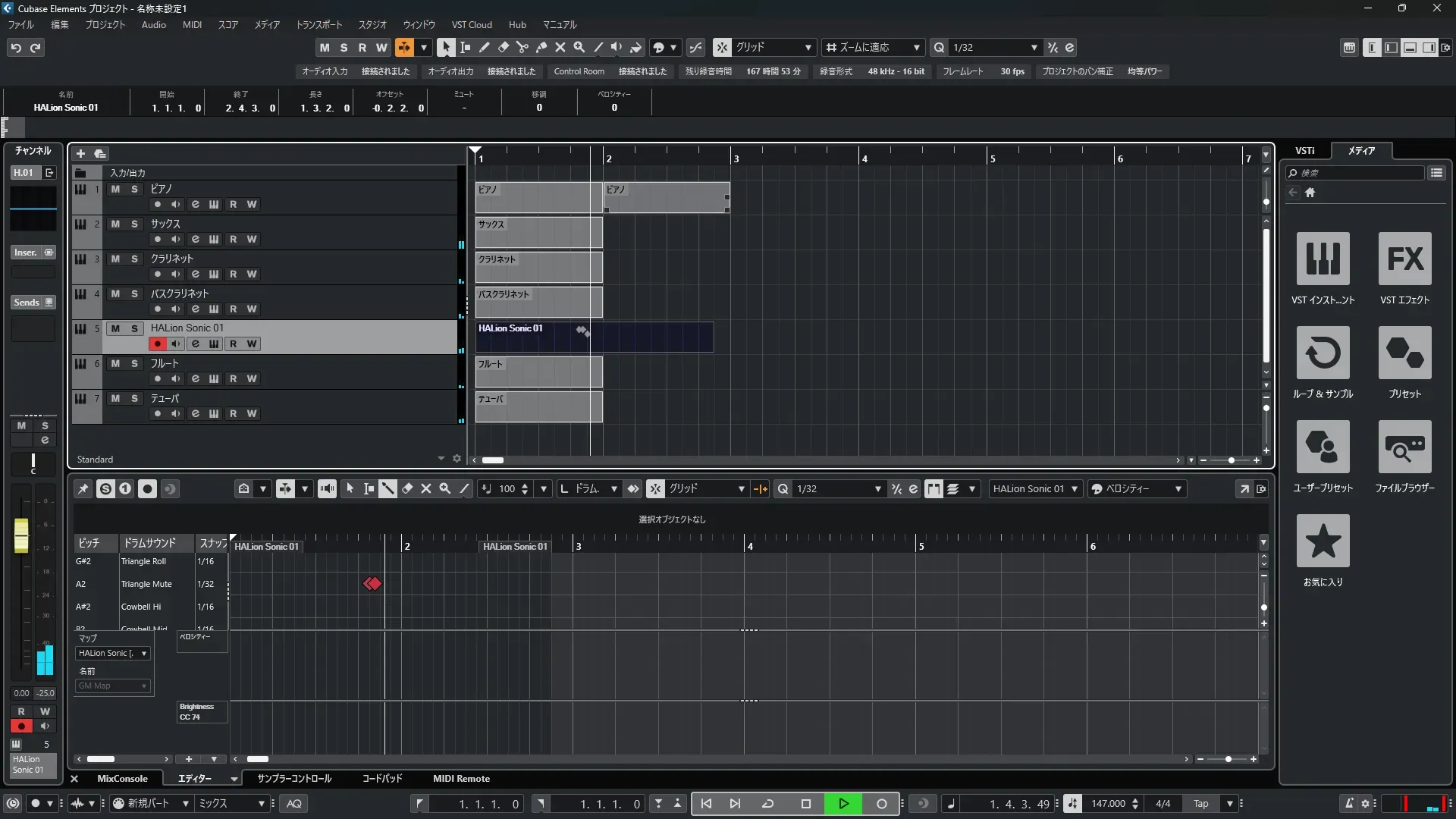Click the Favorites star tile
Viewport: 1456px width, 819px height.
1323,541
